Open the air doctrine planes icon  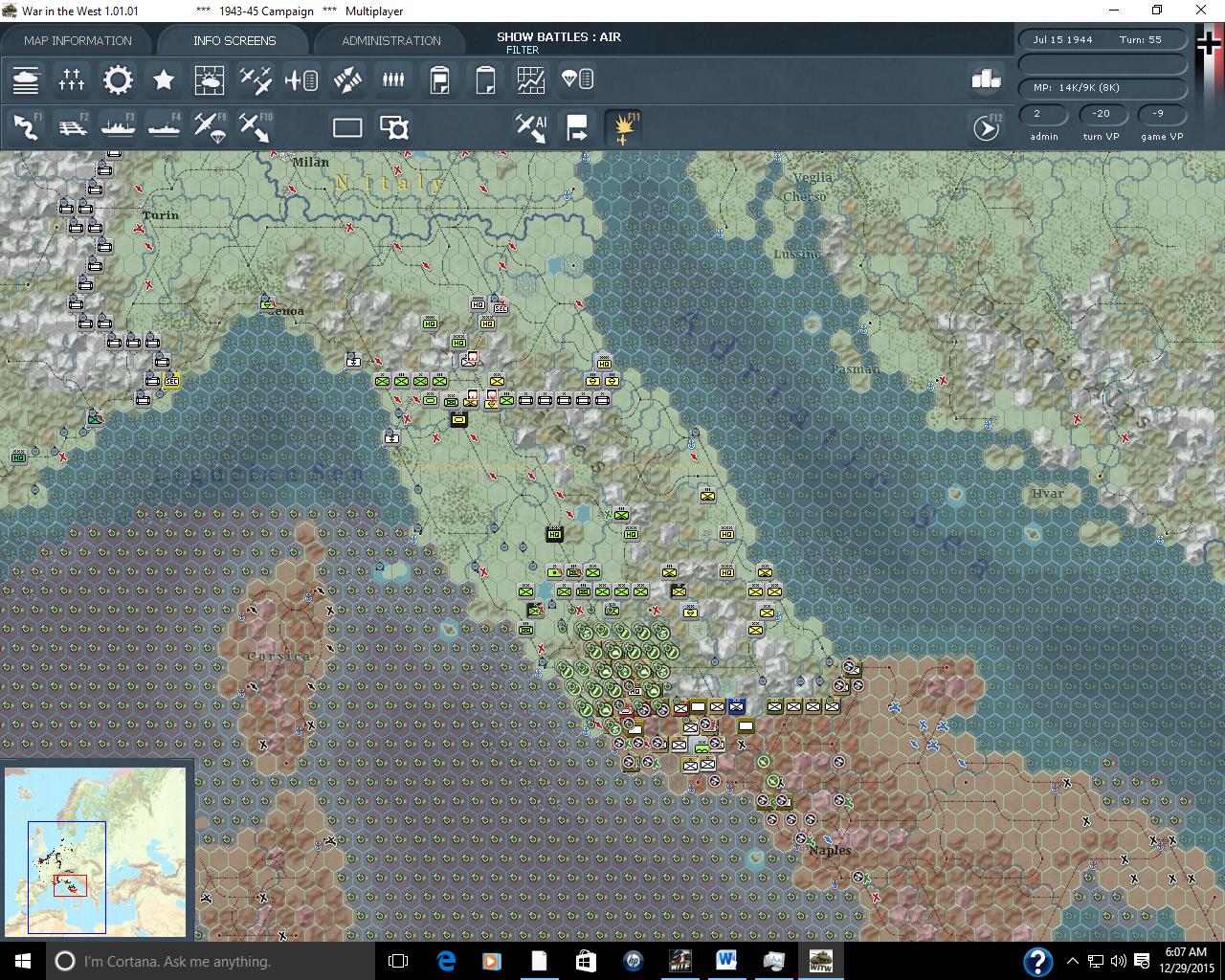256,79
